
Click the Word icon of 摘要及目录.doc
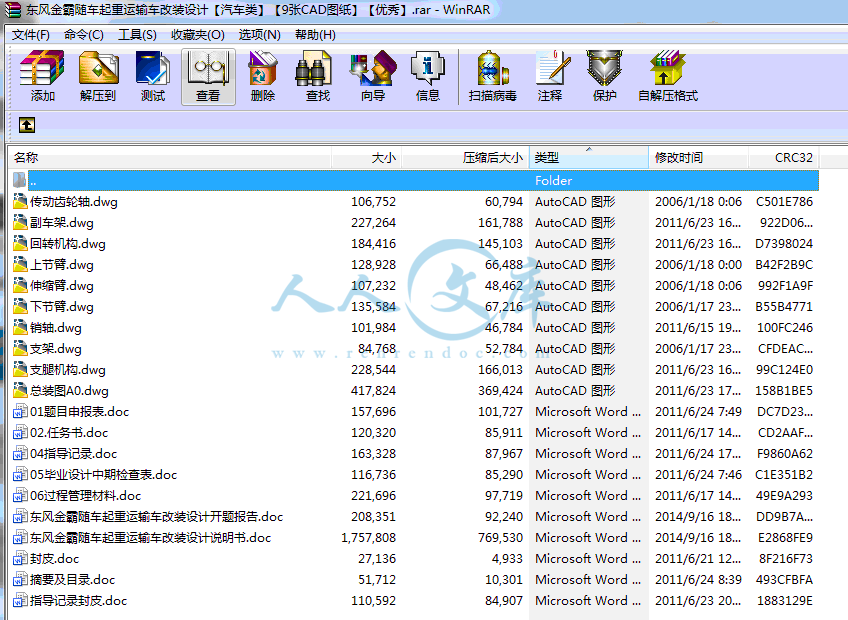pyautogui.click(x=20, y=579)
